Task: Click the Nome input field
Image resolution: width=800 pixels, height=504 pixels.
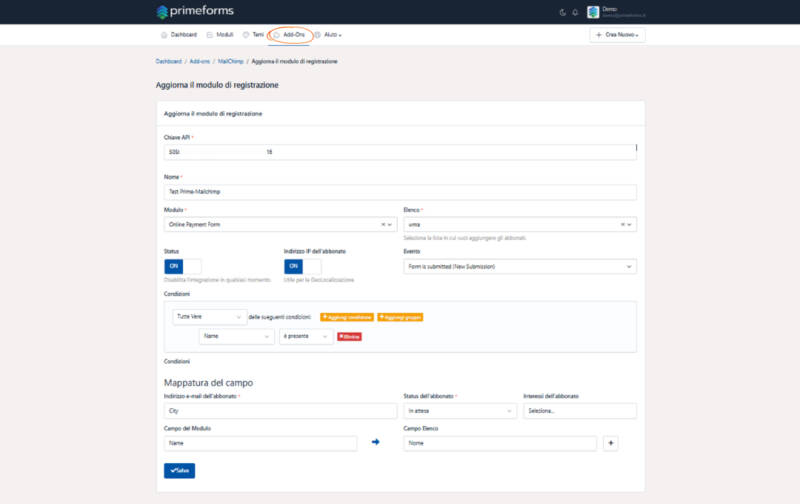Action: pos(400,192)
